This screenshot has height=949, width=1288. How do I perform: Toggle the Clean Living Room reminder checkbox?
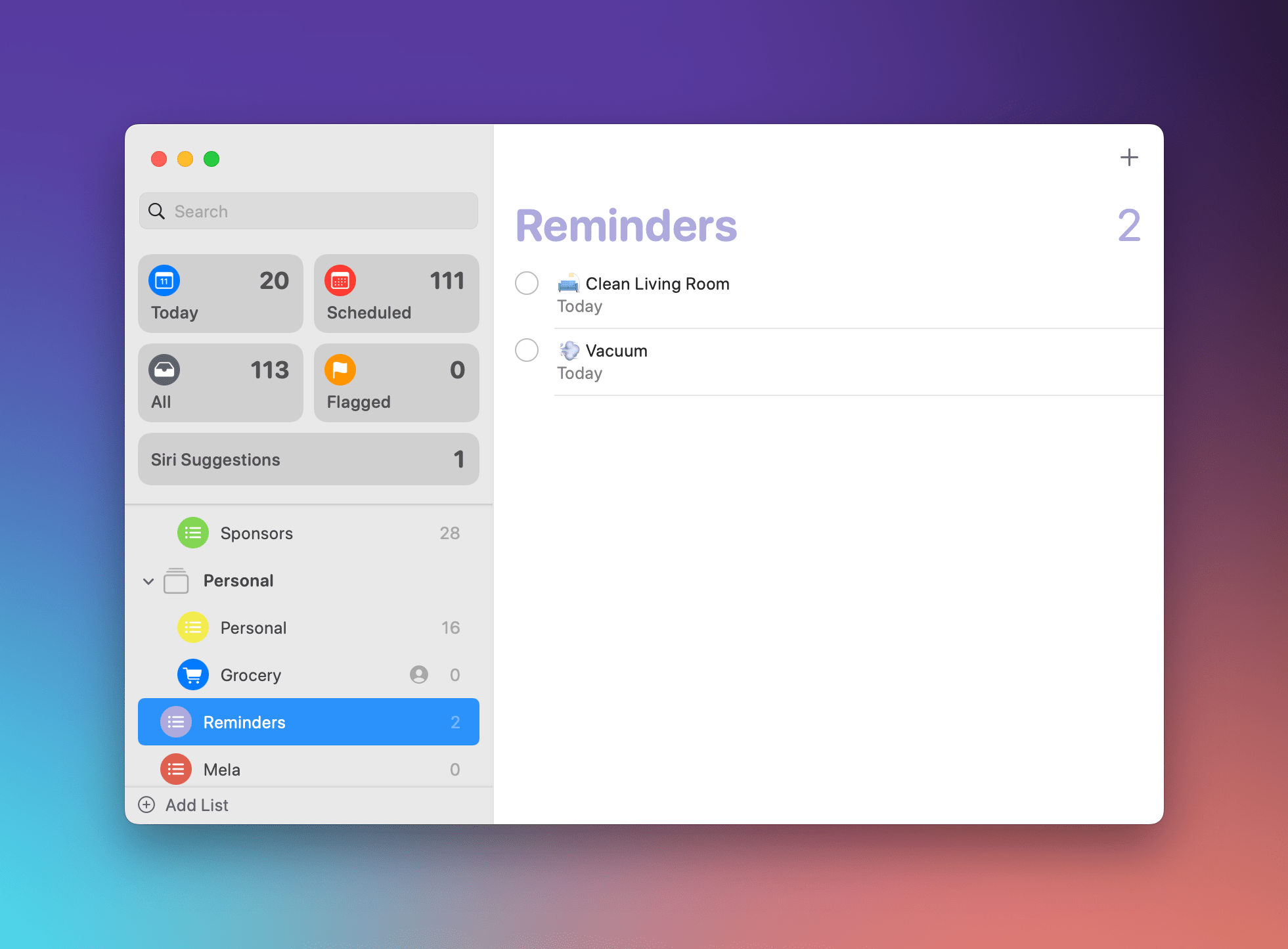pyautogui.click(x=527, y=283)
